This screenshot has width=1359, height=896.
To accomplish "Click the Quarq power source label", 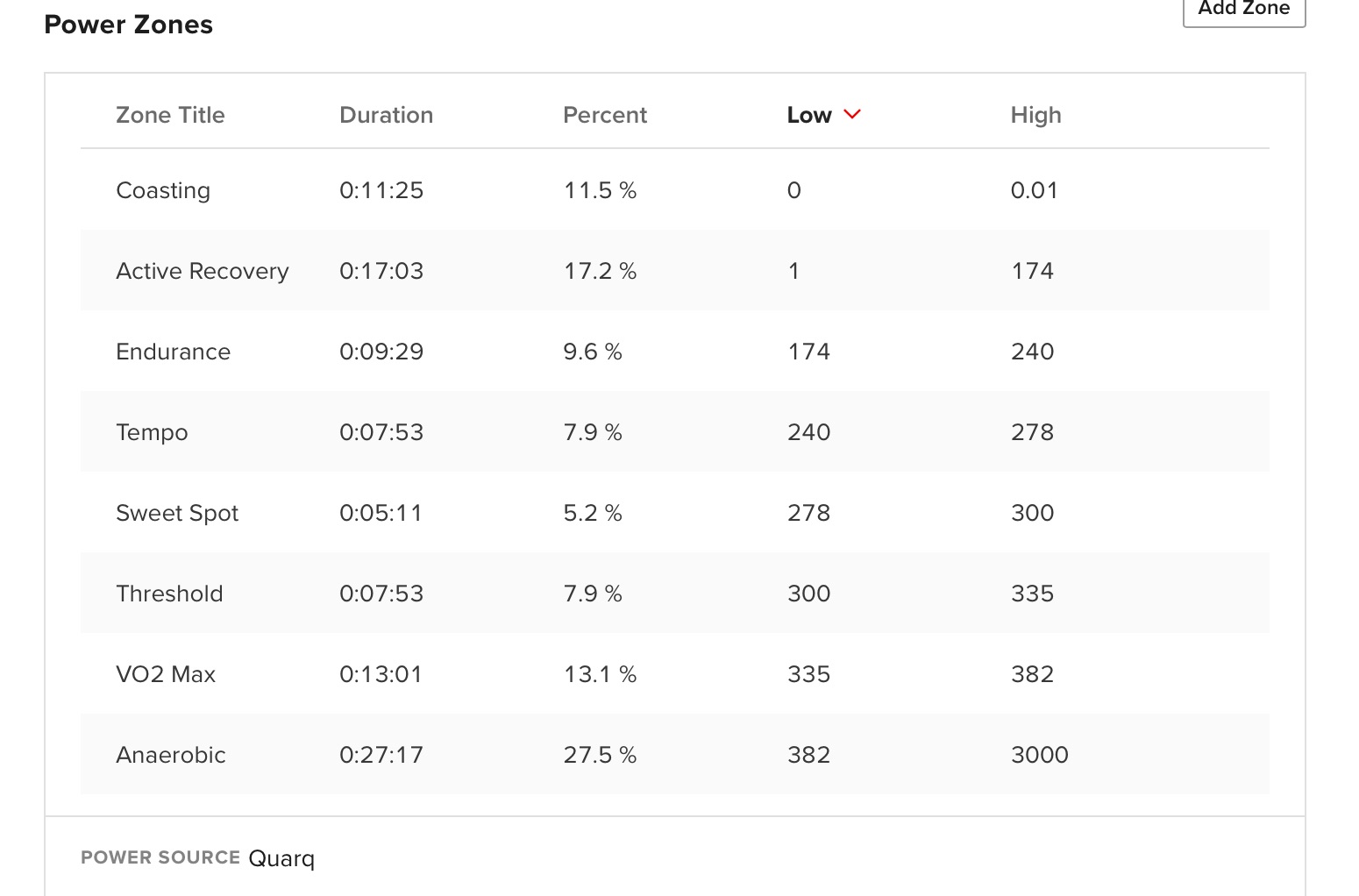I will coord(281,858).
